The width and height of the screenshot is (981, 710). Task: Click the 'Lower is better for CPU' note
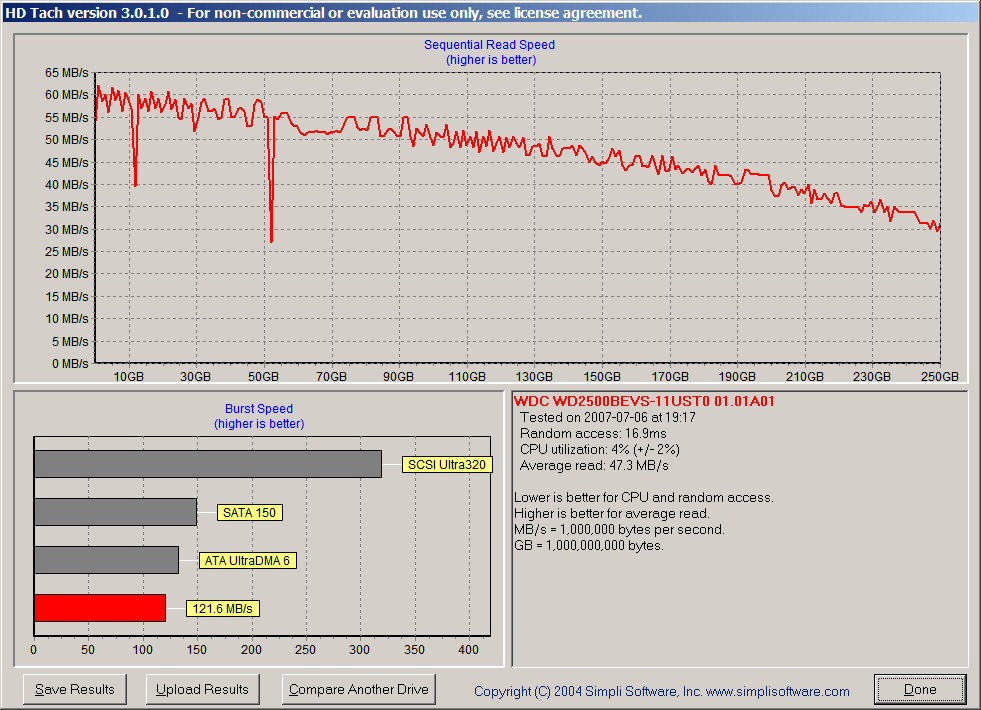pyautogui.click(x=644, y=497)
